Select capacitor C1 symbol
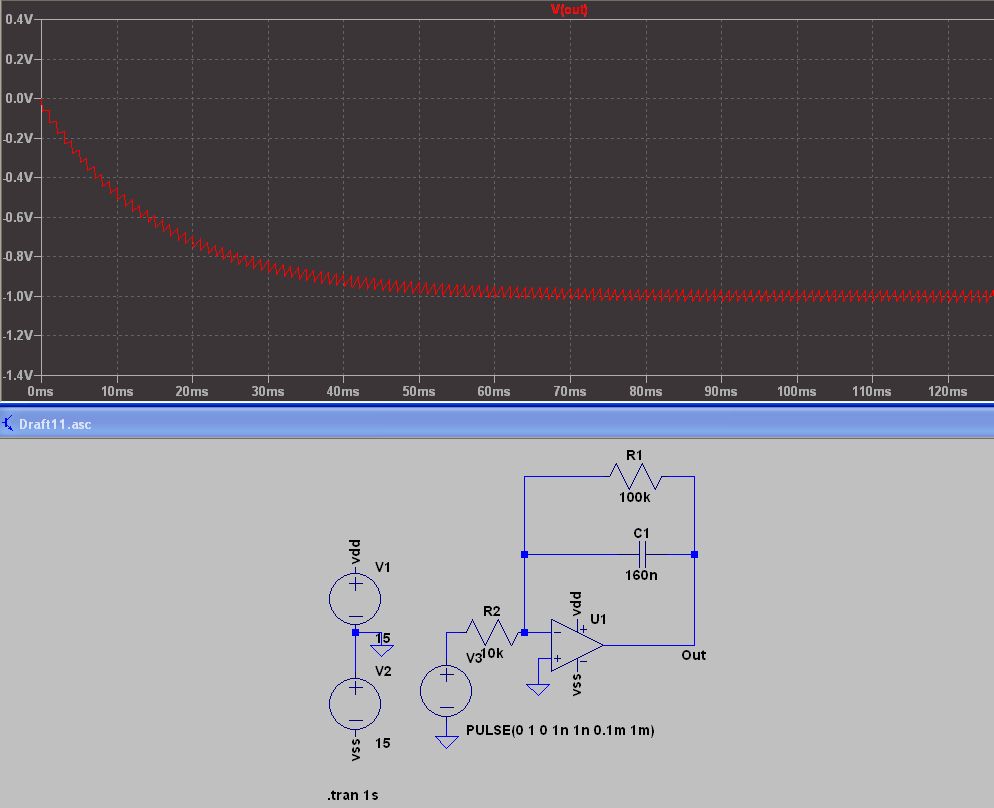 pos(642,555)
